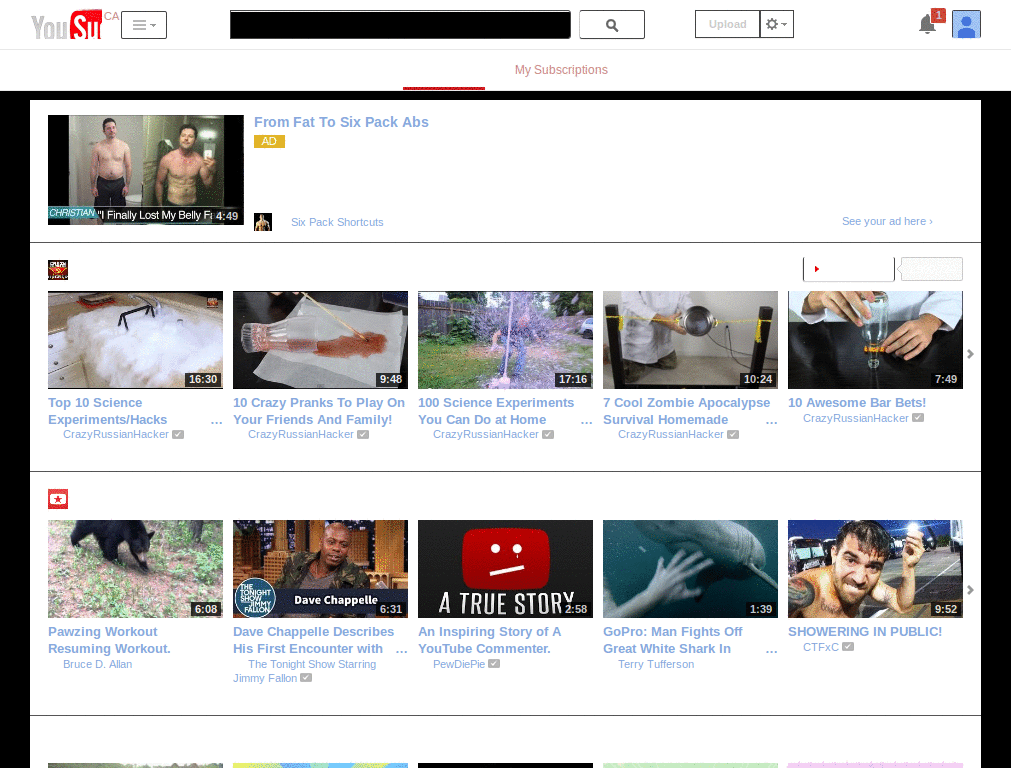This screenshot has width=1024, height=768.
Task: Click the Upload button
Action: tap(728, 24)
